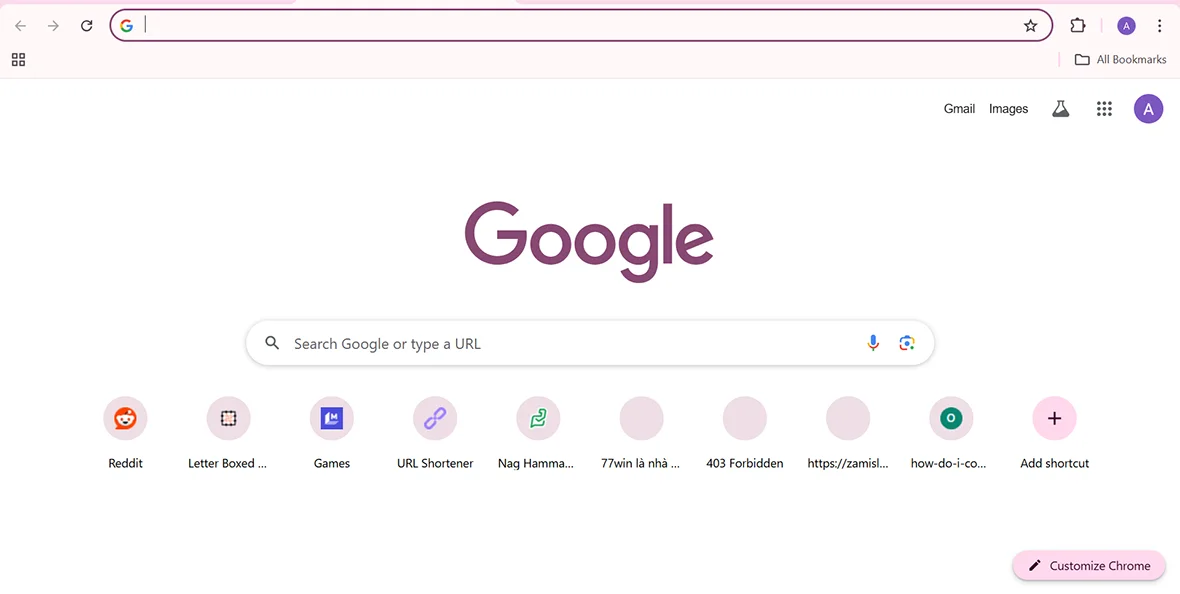Click the Add shortcut button
This screenshot has height=594, width=1180.
point(1054,418)
